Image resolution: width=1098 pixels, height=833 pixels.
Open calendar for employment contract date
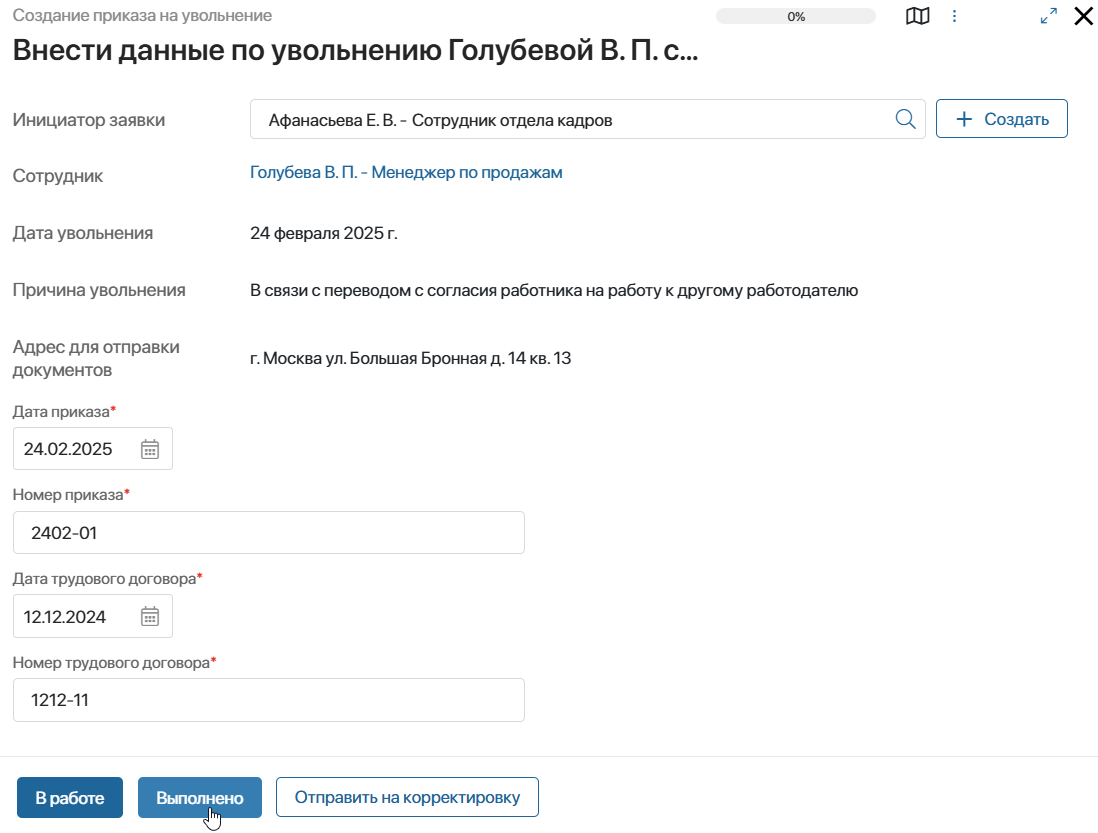click(150, 617)
